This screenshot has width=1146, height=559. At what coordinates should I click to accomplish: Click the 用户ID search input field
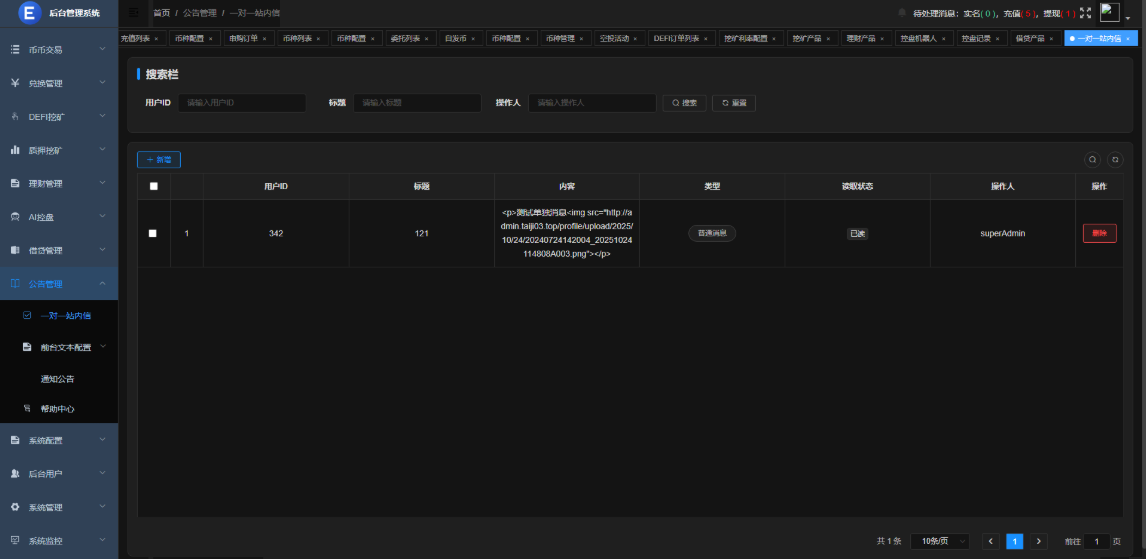[x=242, y=103]
